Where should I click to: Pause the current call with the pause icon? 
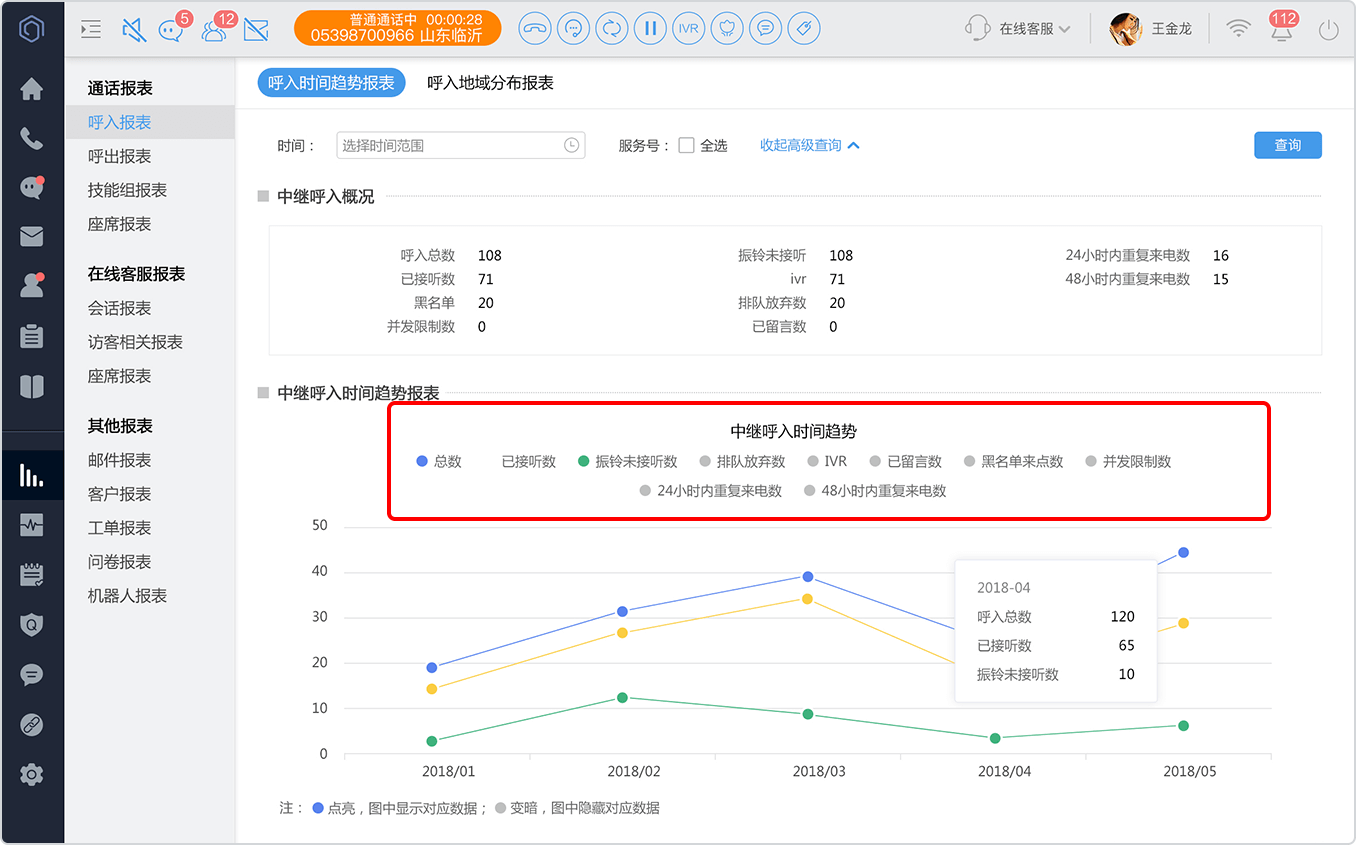[650, 28]
